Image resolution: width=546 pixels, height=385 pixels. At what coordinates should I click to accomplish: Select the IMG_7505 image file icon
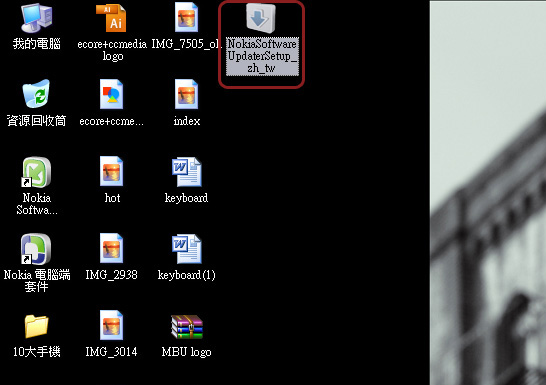click(187, 17)
